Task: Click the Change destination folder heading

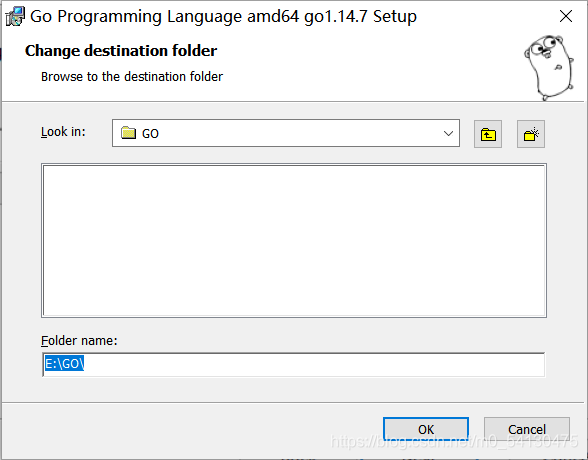Action: (121, 51)
